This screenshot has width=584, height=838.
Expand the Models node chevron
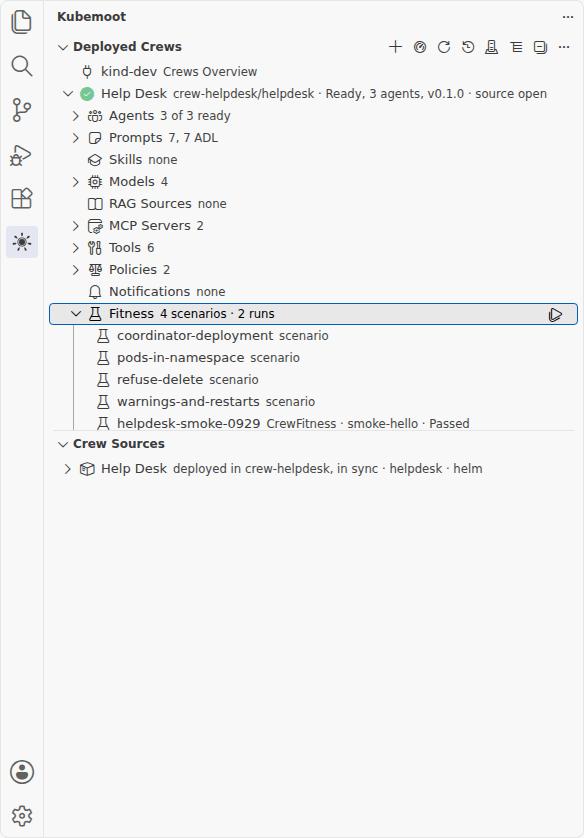point(76,182)
